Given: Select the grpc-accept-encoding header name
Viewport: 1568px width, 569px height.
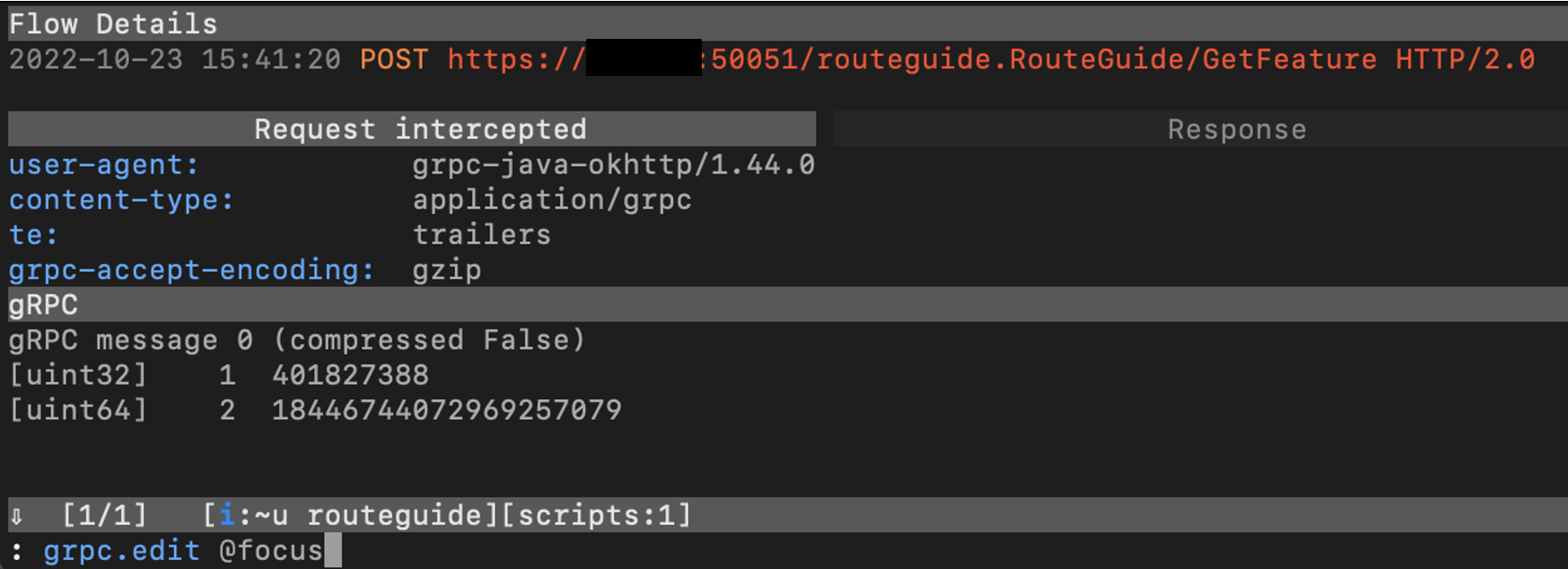Looking at the screenshot, I should (191, 271).
